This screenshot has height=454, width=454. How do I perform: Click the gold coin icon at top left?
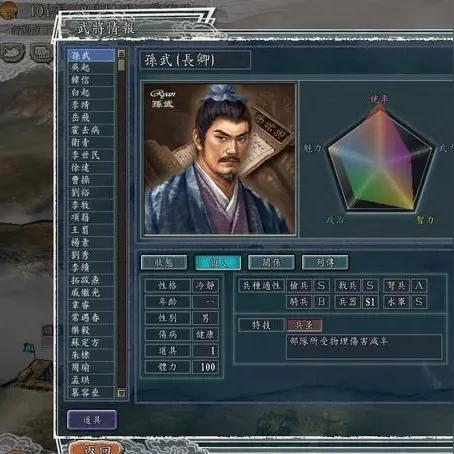[9, 10]
